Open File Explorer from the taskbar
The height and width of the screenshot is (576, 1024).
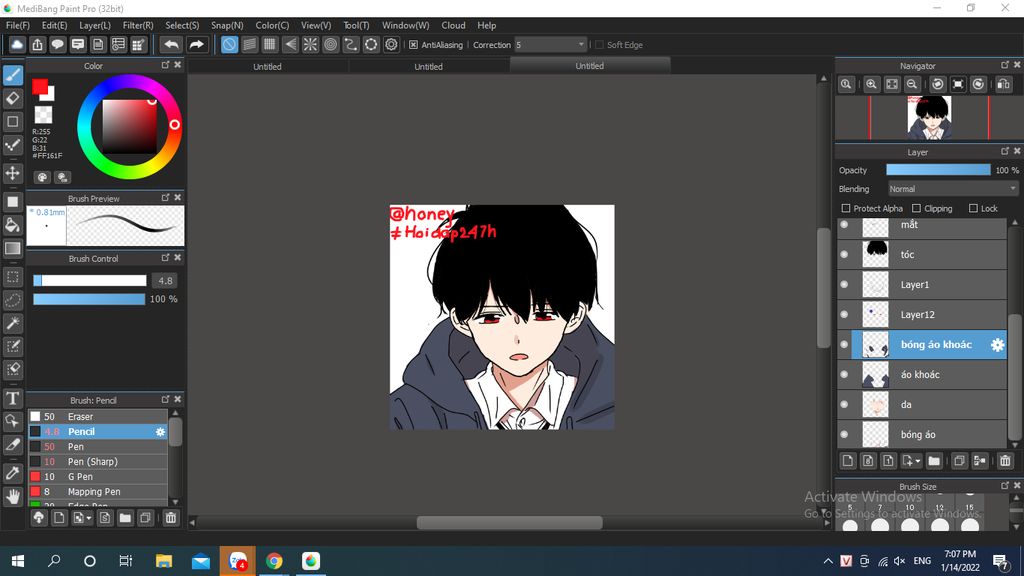(x=164, y=561)
